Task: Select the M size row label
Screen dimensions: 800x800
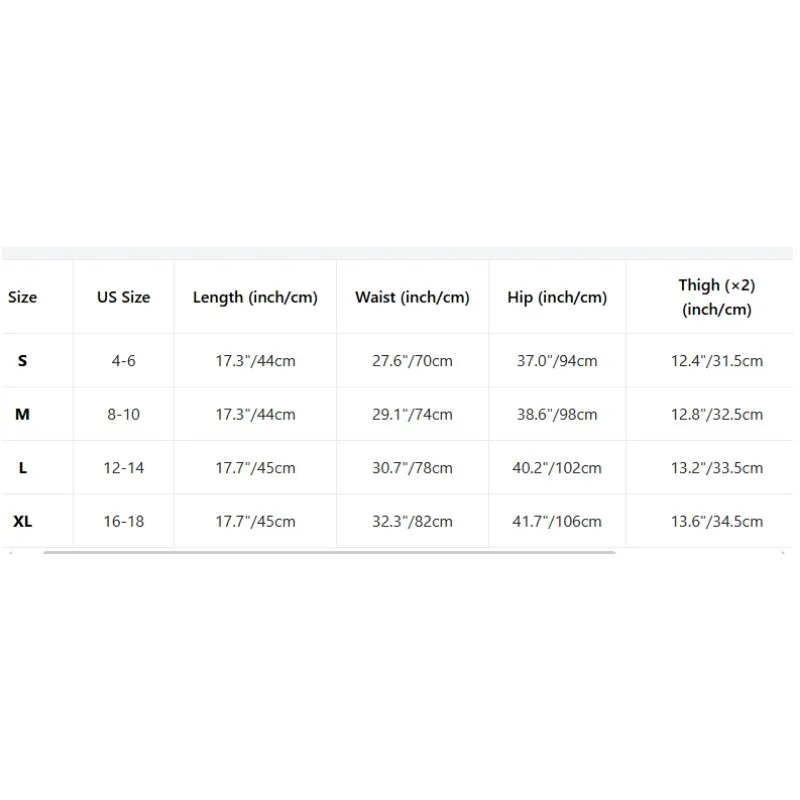Action: [x=22, y=414]
